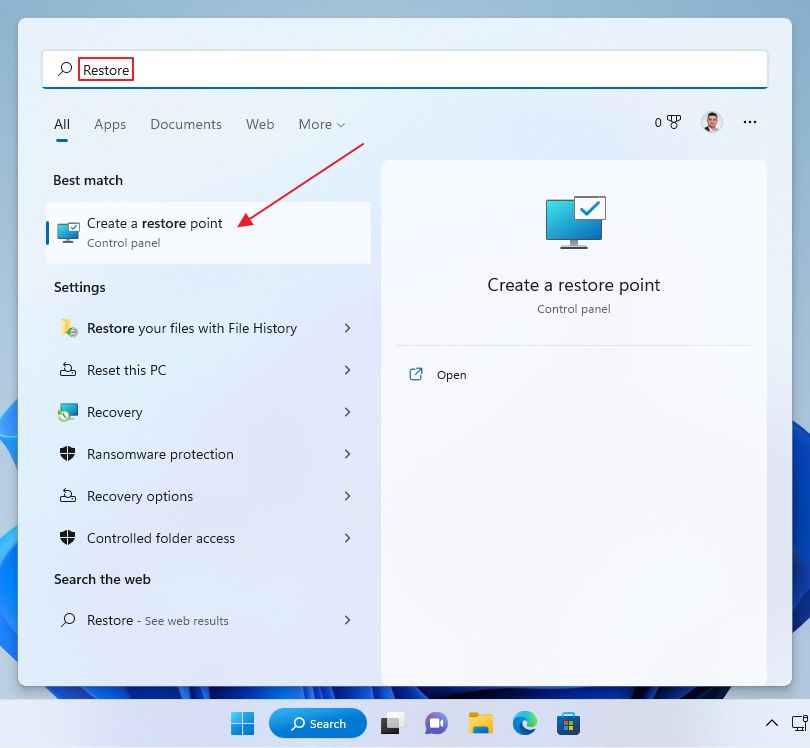Launch Microsoft Edge from the taskbar
Screen dimensions: 810x748
524,723
